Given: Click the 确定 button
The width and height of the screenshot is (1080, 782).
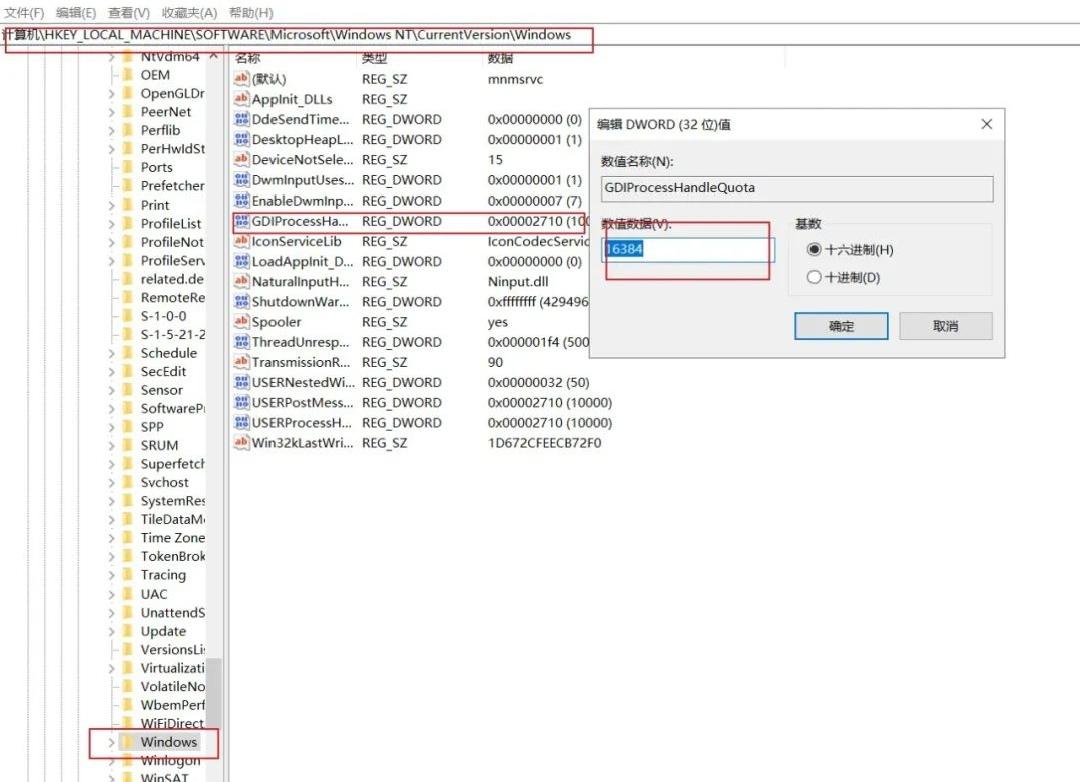Looking at the screenshot, I should pos(841,326).
